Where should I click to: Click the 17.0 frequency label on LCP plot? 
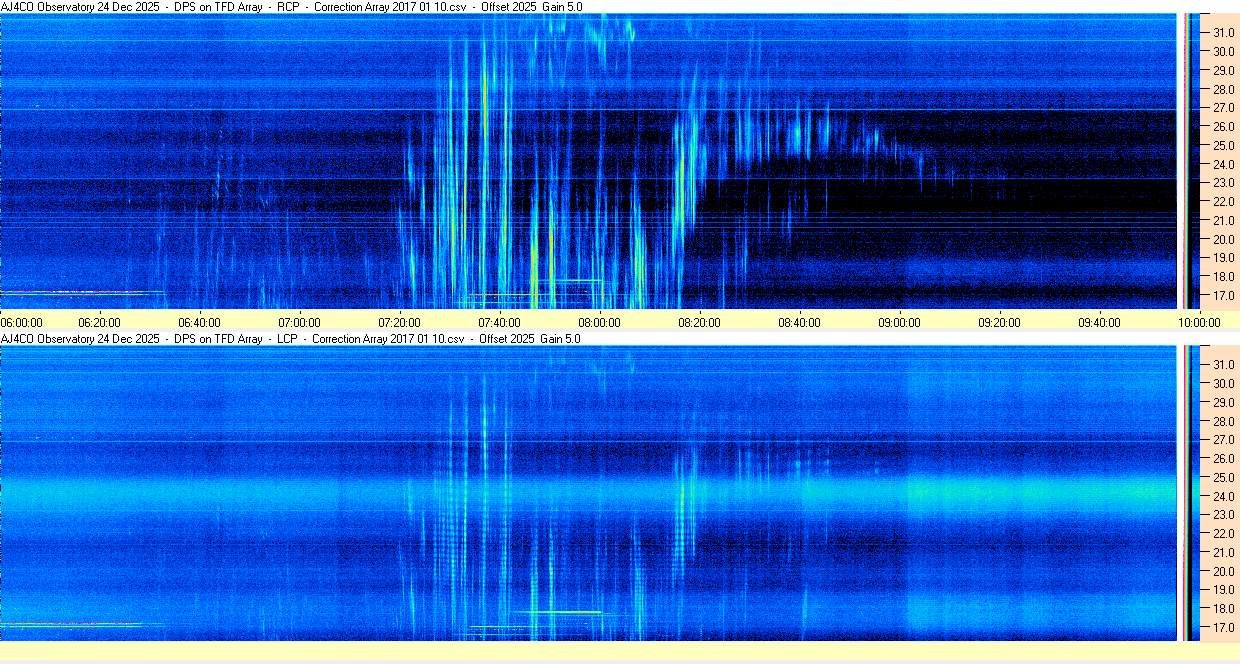click(1224, 627)
